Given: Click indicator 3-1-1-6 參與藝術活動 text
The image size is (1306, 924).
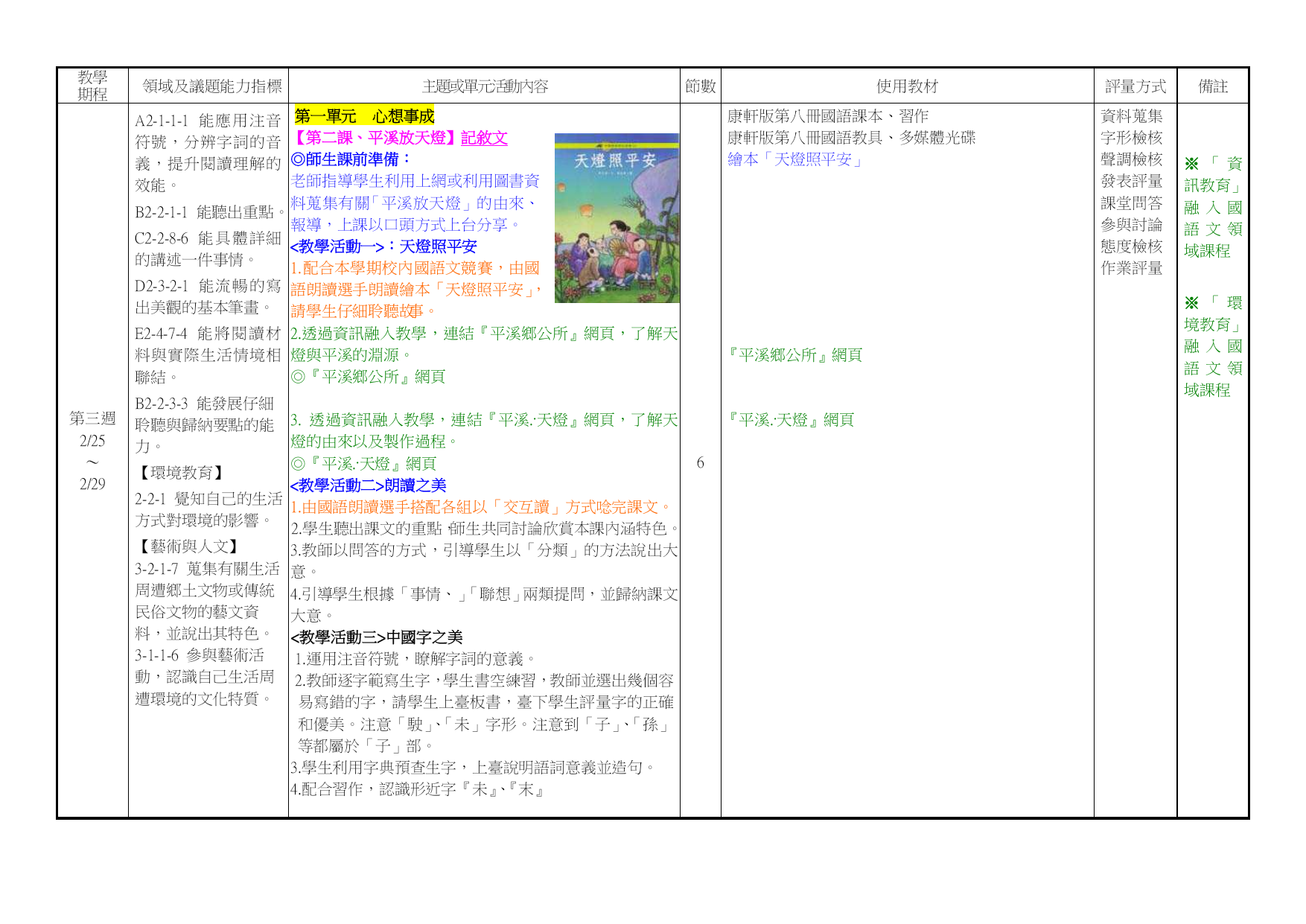Looking at the screenshot, I should 206,677.
